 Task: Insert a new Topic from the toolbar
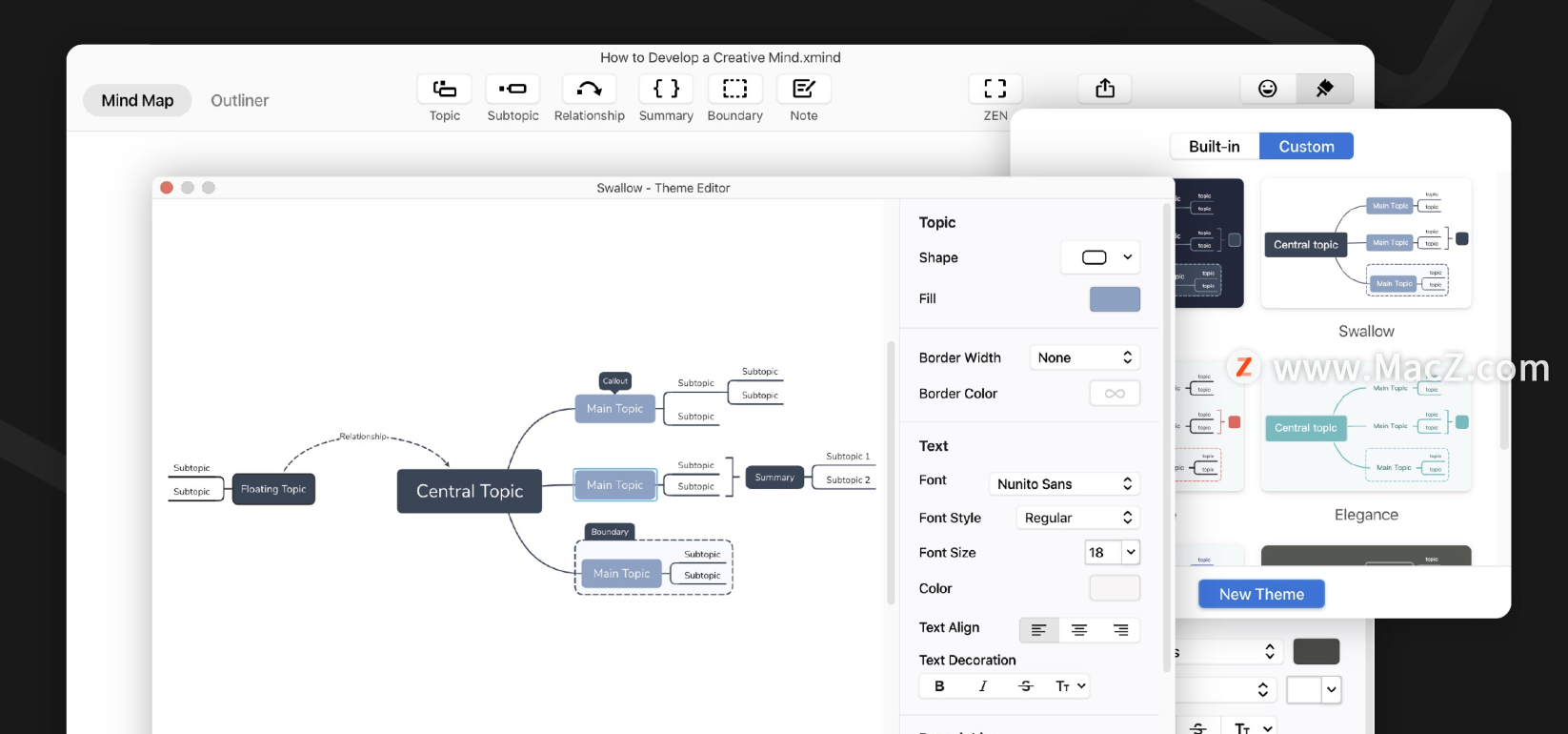coord(444,89)
